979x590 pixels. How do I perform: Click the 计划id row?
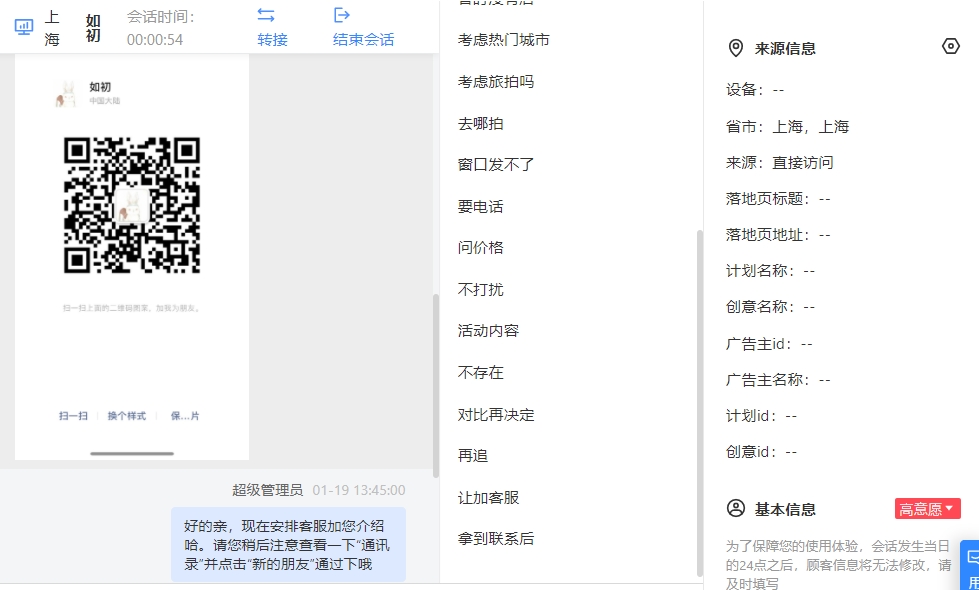[761, 416]
